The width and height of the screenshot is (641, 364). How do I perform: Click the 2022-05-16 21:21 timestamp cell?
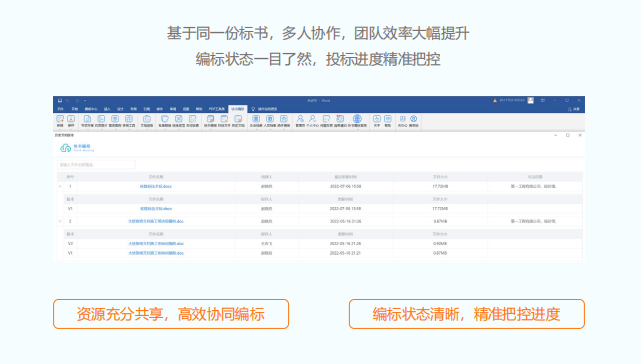click(x=345, y=253)
